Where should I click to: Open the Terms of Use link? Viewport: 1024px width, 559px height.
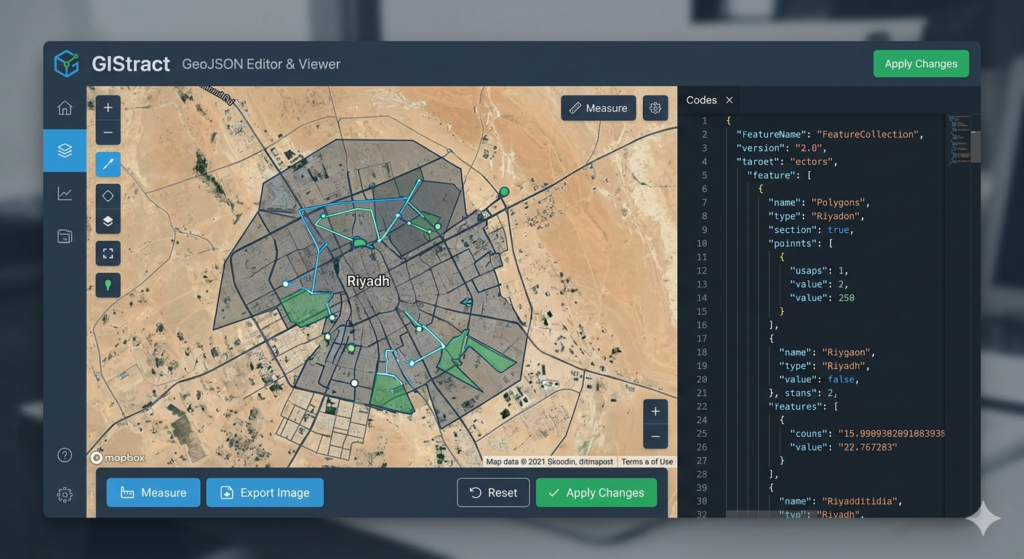point(647,462)
